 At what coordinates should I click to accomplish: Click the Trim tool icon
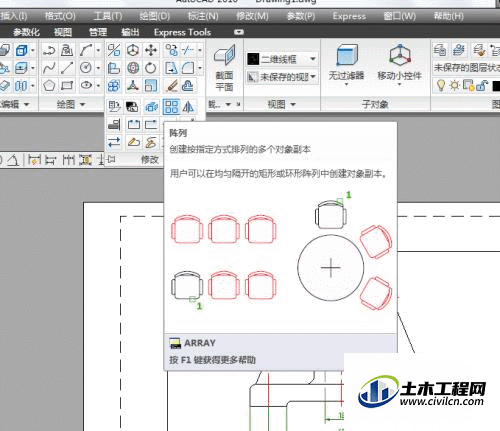(188, 51)
